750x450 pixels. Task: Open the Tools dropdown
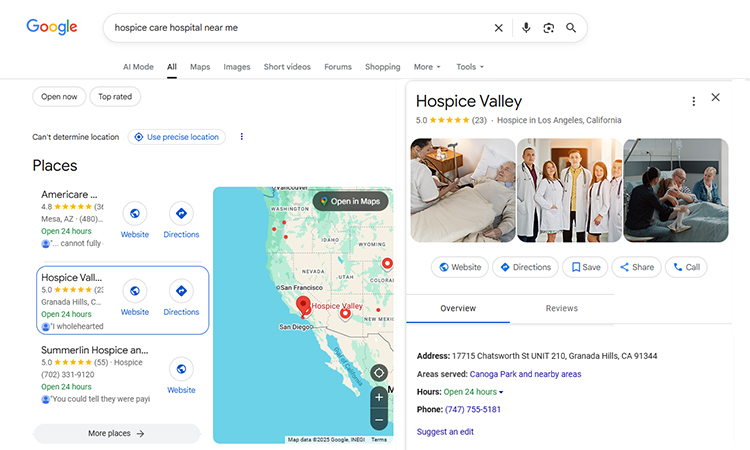470,67
